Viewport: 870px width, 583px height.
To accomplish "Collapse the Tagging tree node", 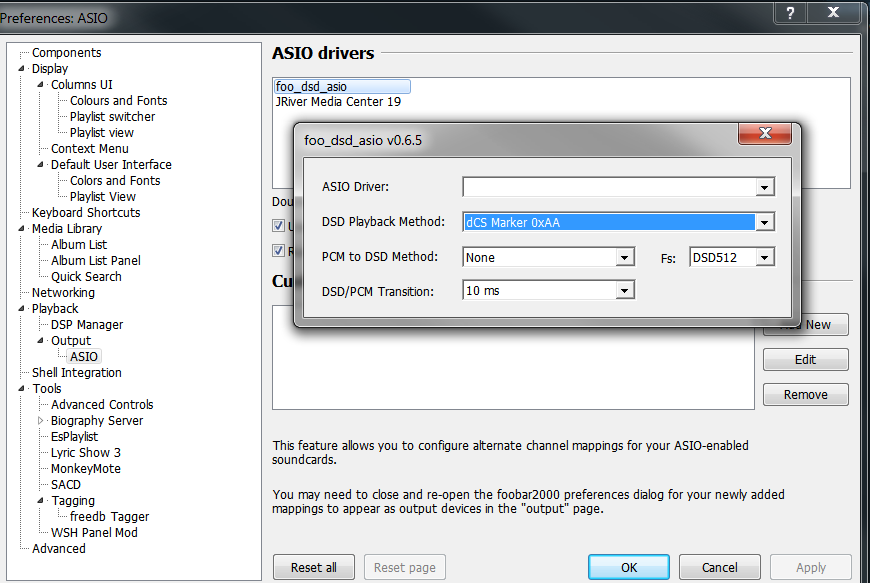I will pyautogui.click(x=41, y=500).
